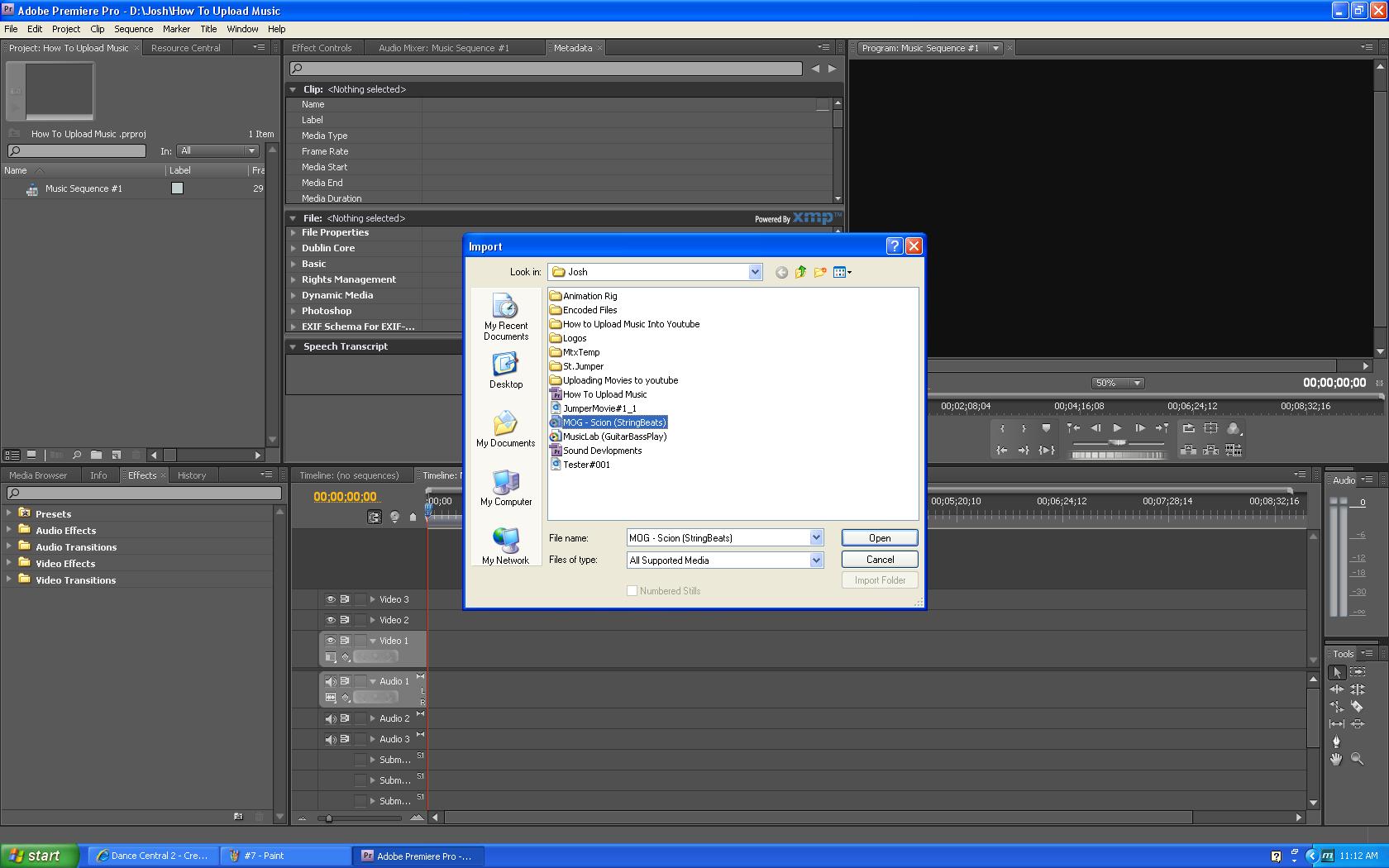Image resolution: width=1389 pixels, height=868 pixels.
Task: Click Set Unnumbered Marker button
Action: [x=1046, y=428]
